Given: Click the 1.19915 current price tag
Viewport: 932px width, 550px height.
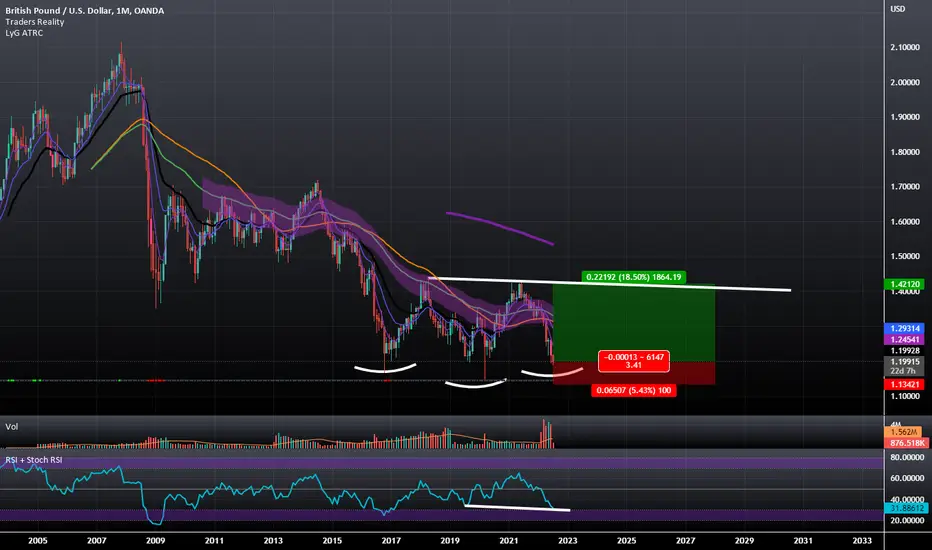Looking at the screenshot, I should tap(904, 362).
